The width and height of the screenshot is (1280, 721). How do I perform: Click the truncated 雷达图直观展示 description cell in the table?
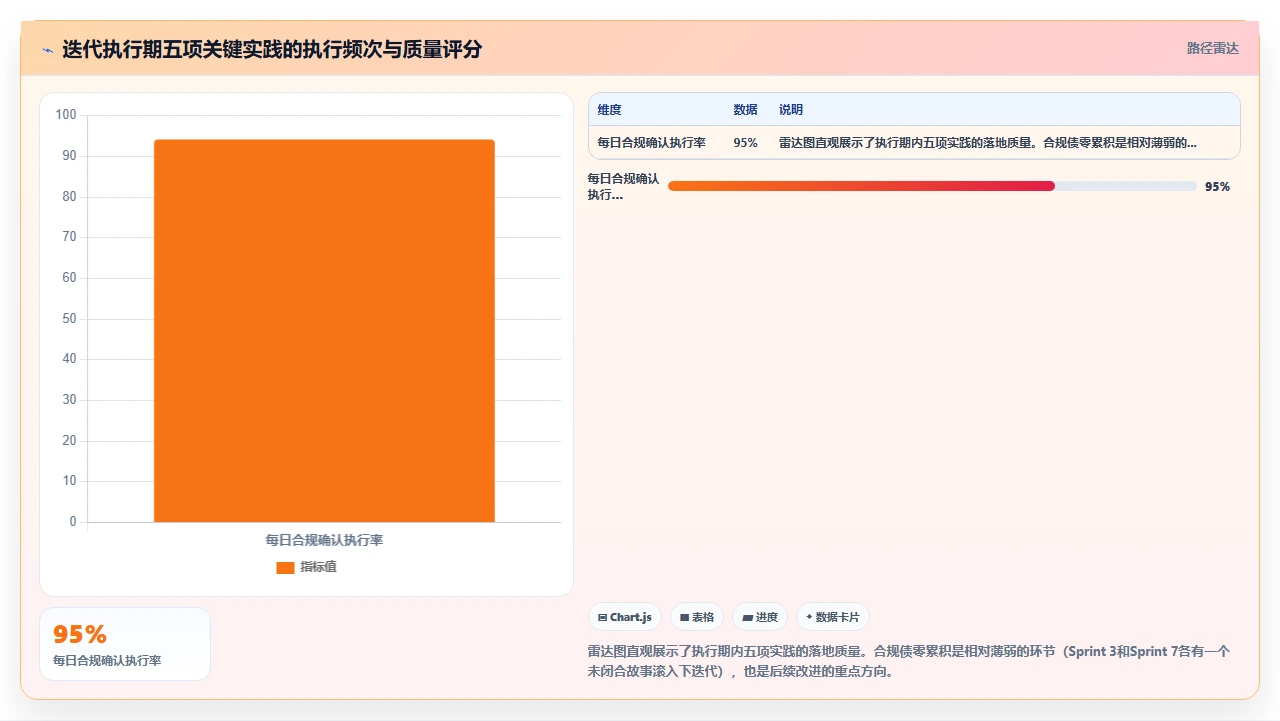pyautogui.click(x=988, y=143)
